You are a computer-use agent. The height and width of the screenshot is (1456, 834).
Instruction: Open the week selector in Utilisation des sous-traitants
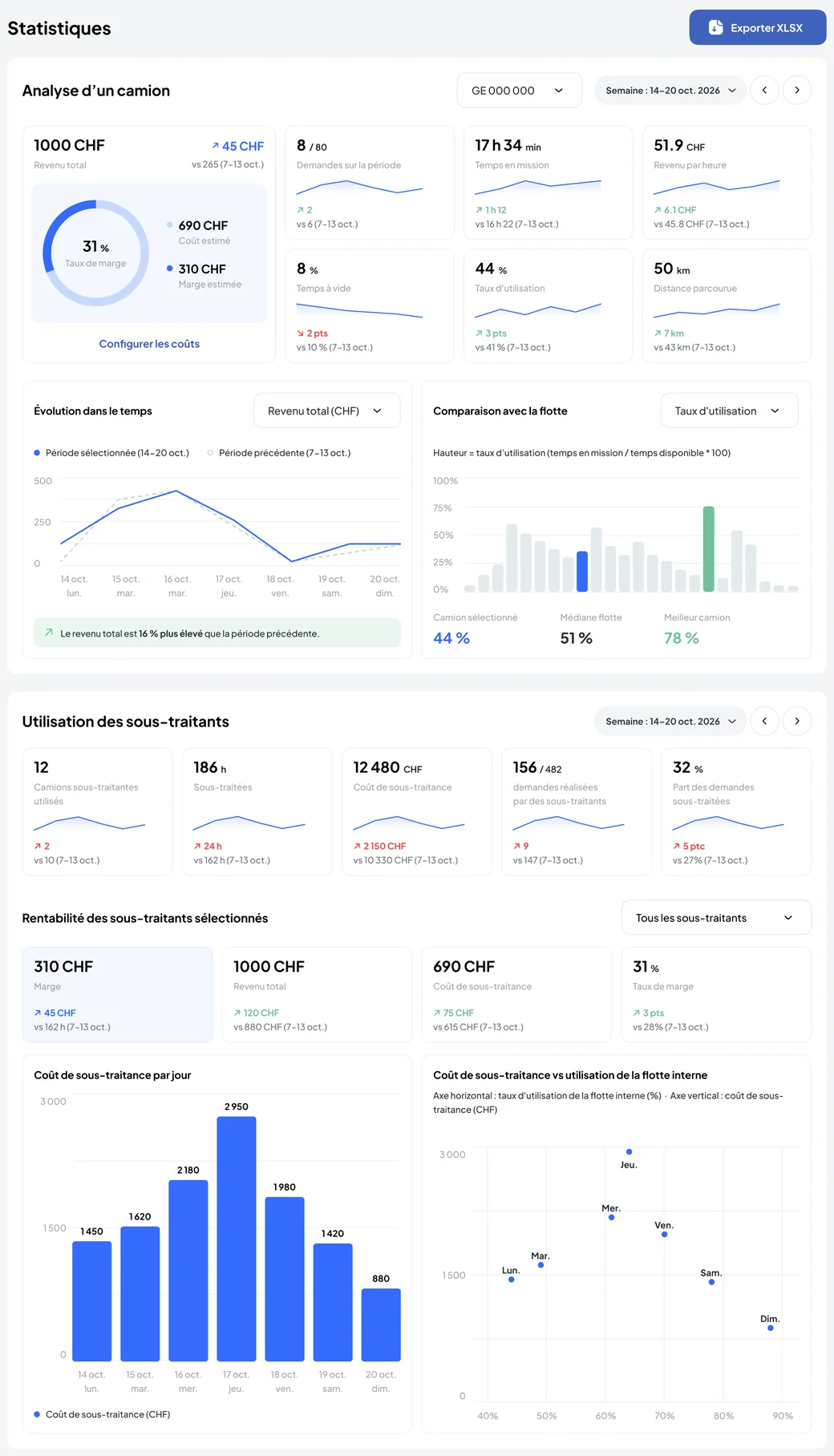pos(670,722)
